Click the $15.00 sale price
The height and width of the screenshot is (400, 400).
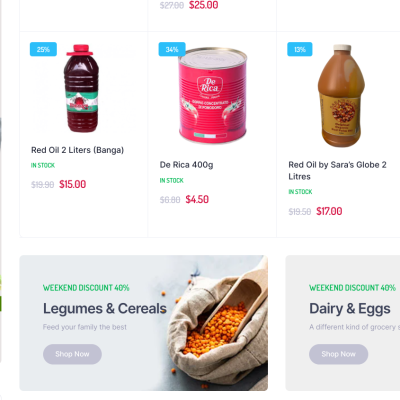pos(72,184)
